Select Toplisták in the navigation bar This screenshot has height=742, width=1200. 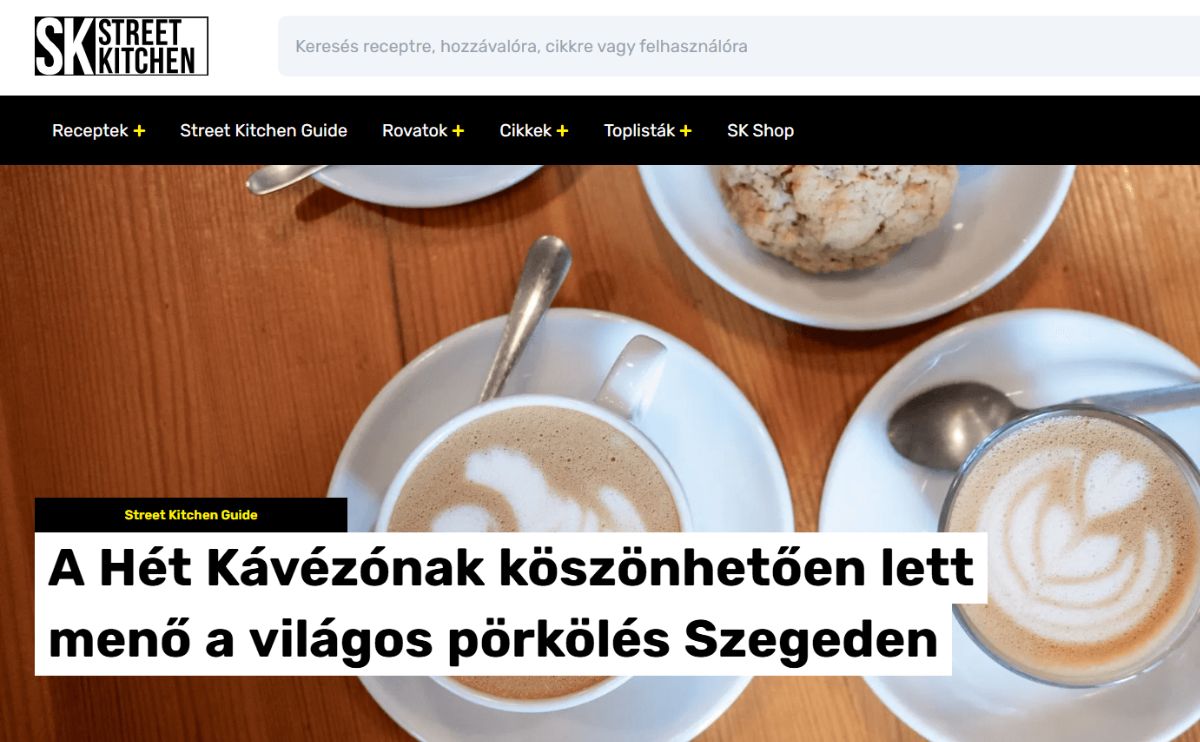640,130
